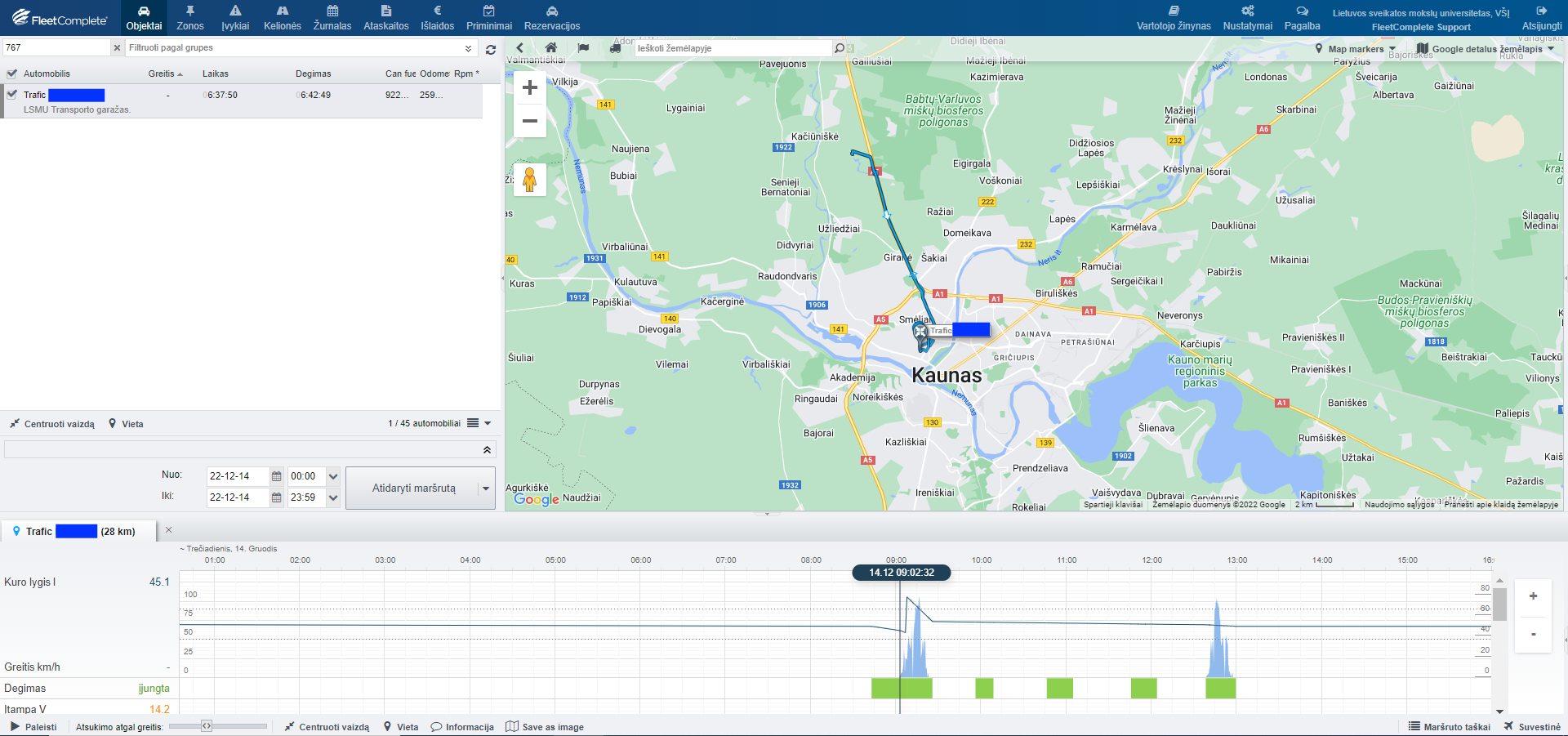The image size is (1568, 736).
Task: Click the map flag icon
Action: click(x=583, y=48)
